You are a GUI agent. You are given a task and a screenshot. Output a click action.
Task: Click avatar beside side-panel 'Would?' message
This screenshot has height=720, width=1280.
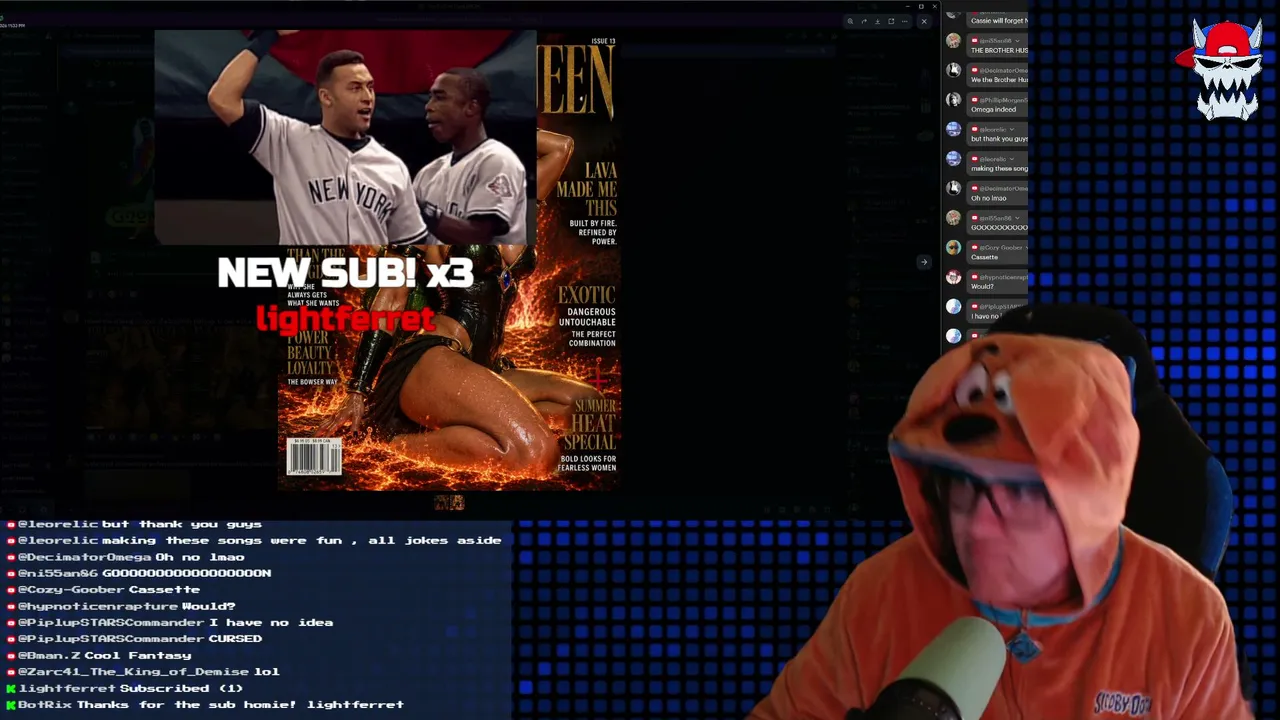tap(953, 277)
